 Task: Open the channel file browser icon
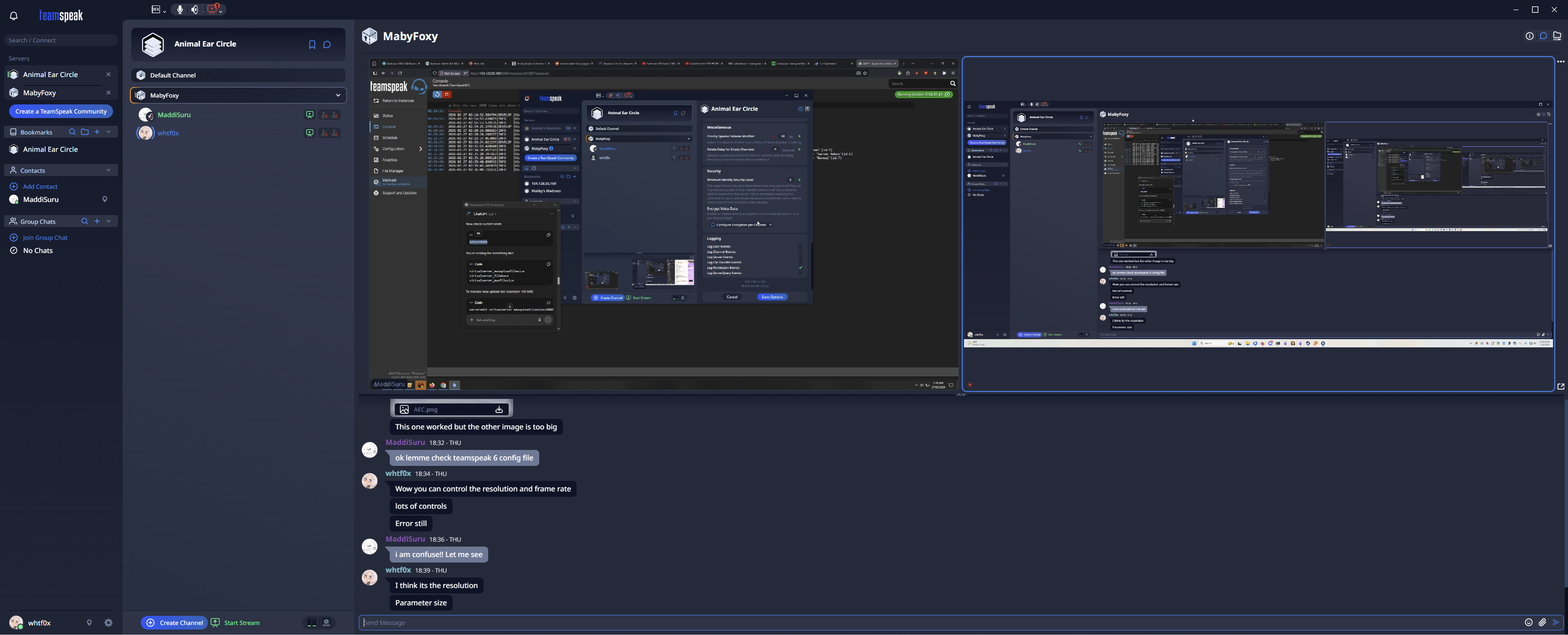coord(1557,36)
